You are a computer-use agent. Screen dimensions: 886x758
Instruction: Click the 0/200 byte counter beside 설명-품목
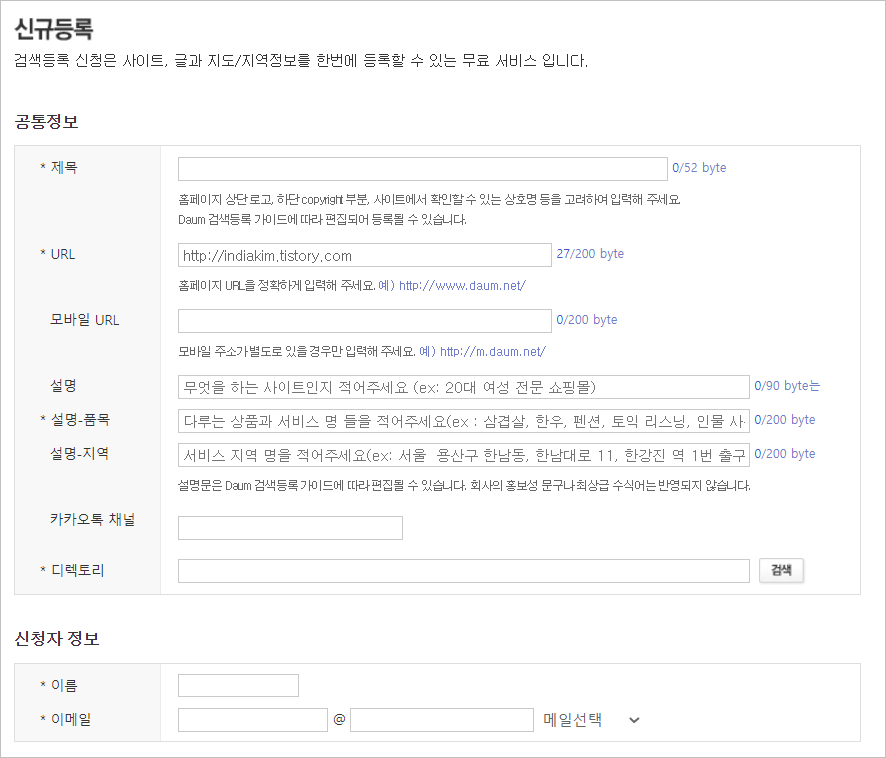click(x=785, y=420)
